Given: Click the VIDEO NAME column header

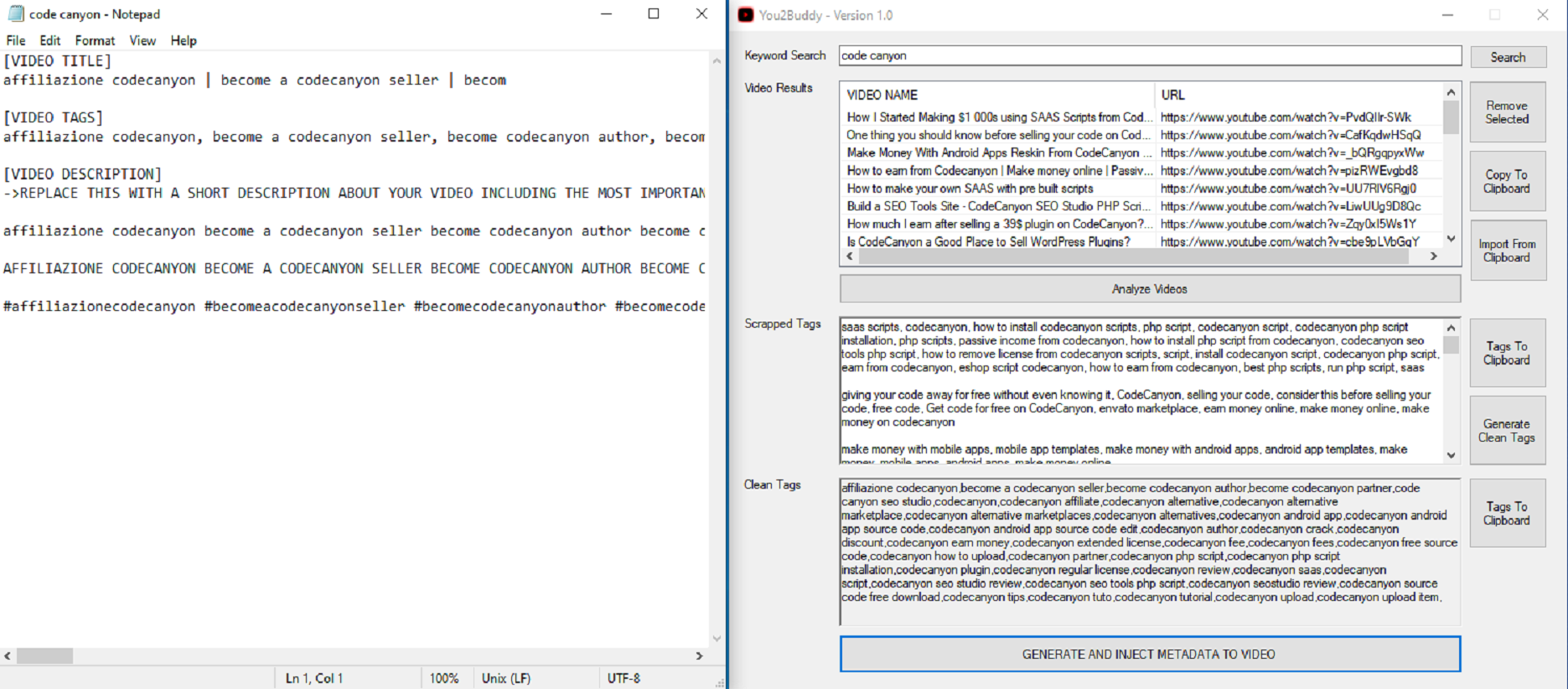Looking at the screenshot, I should (996, 95).
